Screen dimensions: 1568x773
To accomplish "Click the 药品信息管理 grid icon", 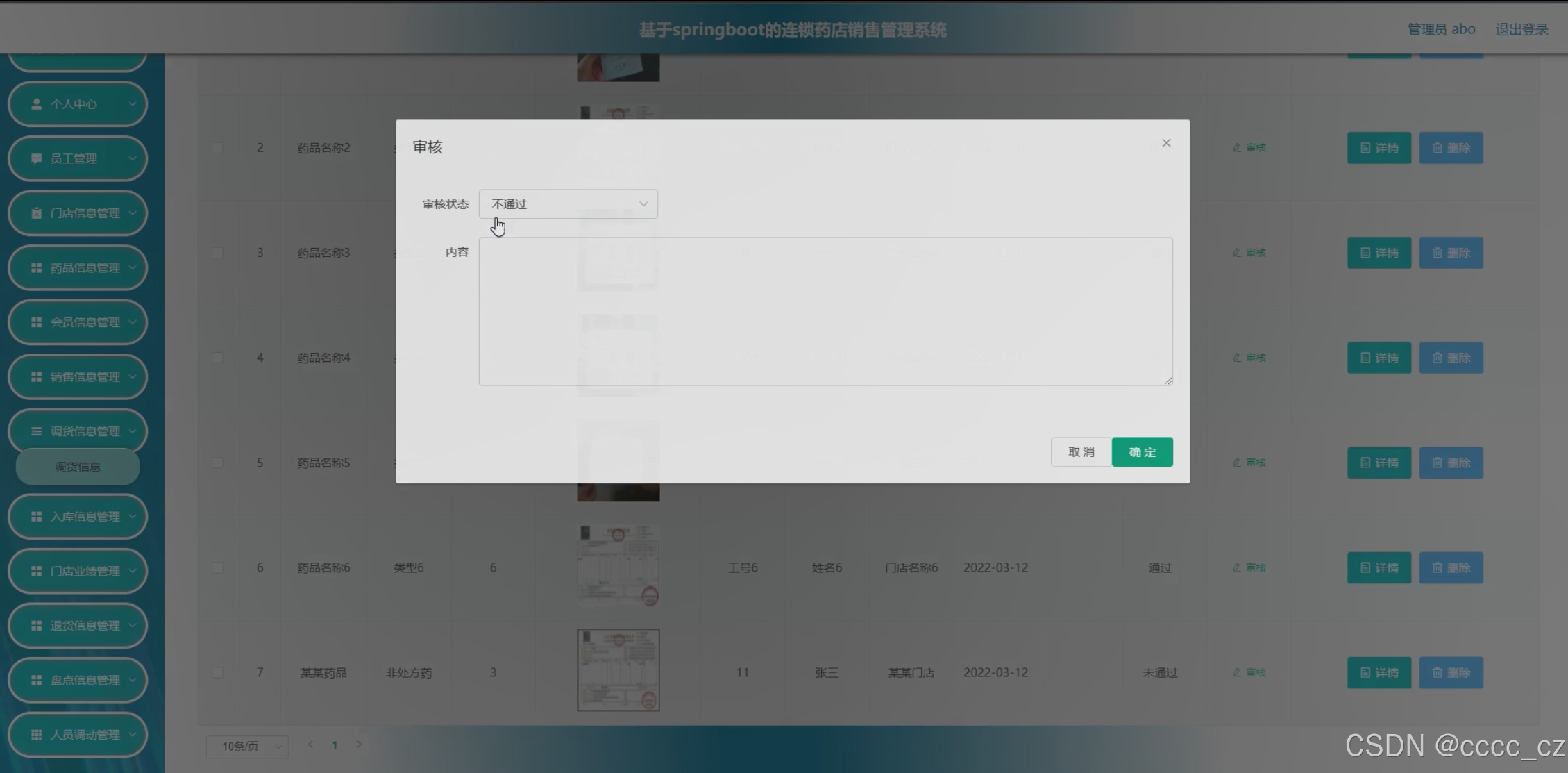I will (37, 268).
